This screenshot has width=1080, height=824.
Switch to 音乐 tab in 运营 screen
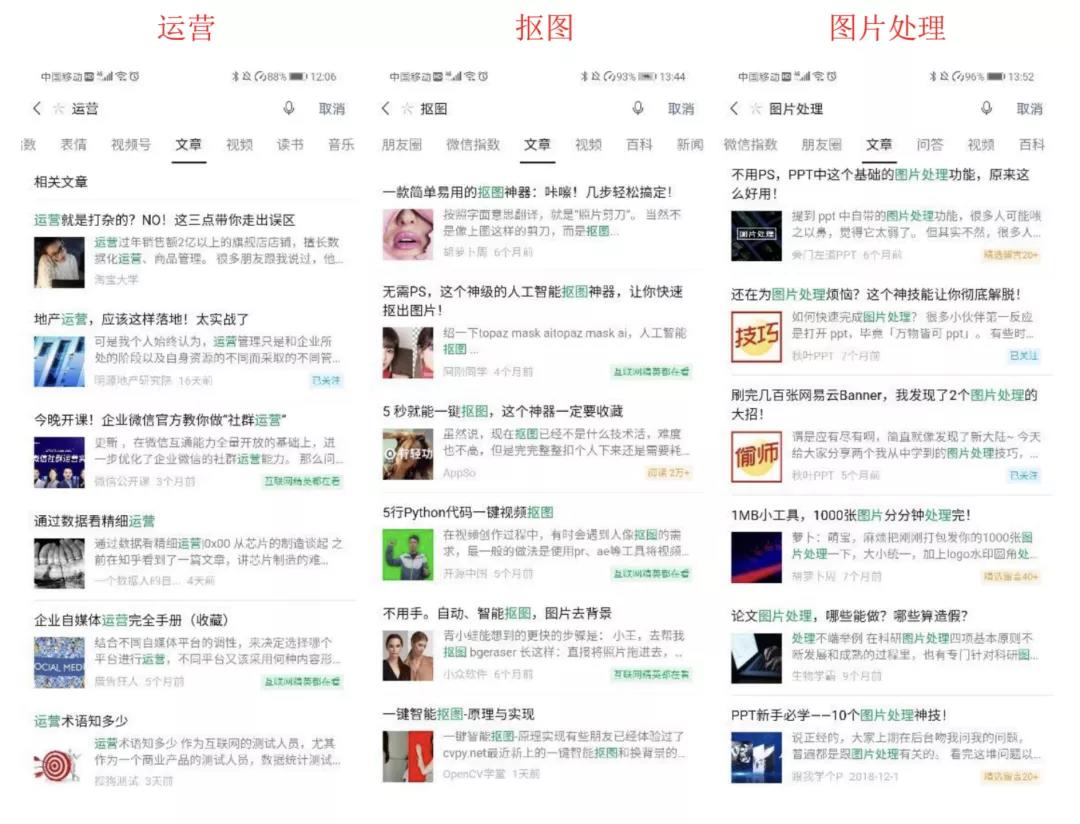[341, 145]
